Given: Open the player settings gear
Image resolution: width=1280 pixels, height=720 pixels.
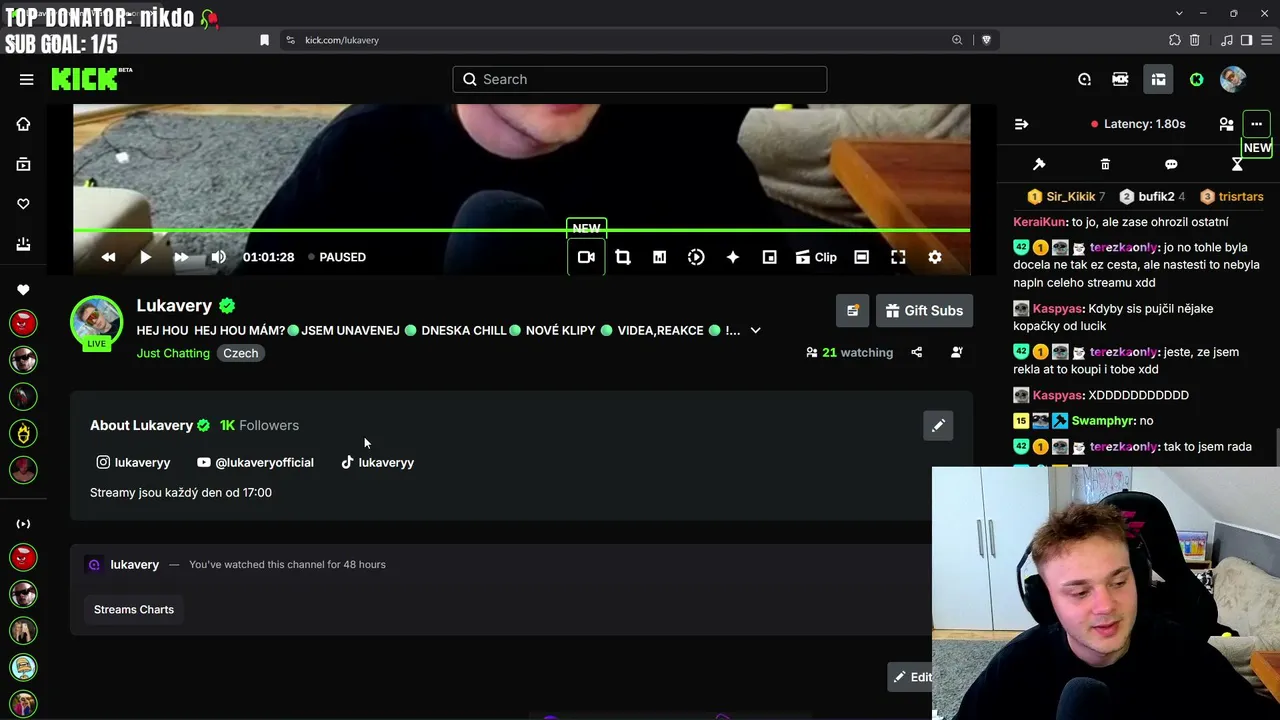Looking at the screenshot, I should point(935,257).
